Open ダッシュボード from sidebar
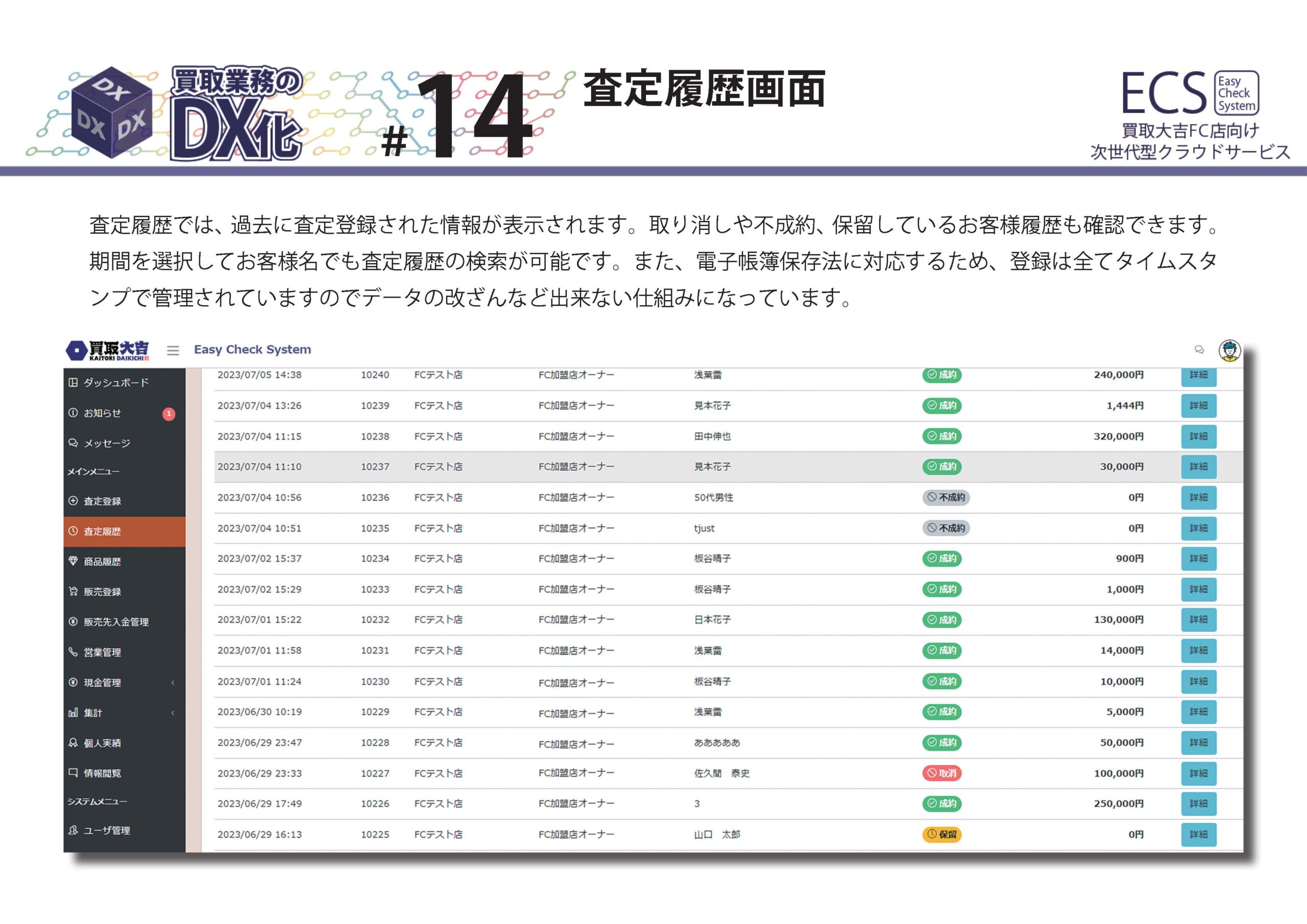Viewport: 1307px width, 924px height. pyautogui.click(x=116, y=382)
